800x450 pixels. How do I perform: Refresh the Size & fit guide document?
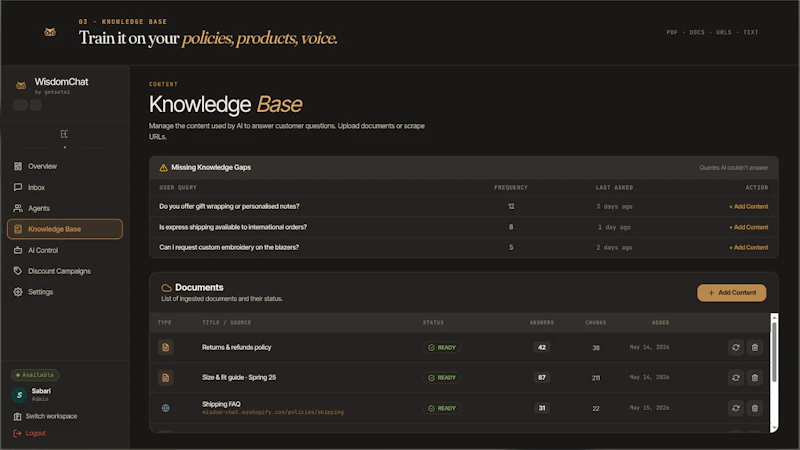tap(736, 378)
